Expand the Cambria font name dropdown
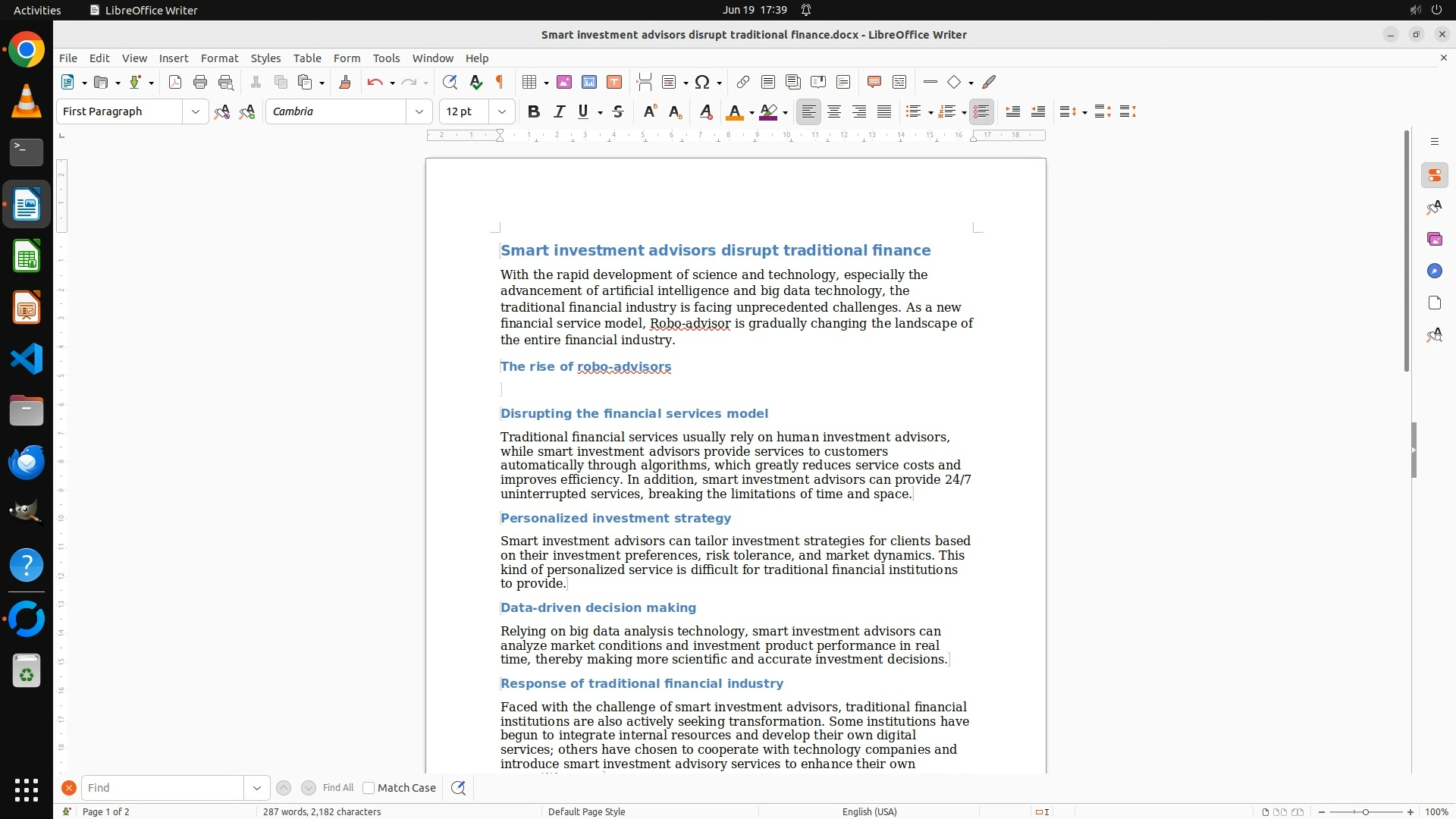The width and height of the screenshot is (1456, 819). [x=419, y=112]
